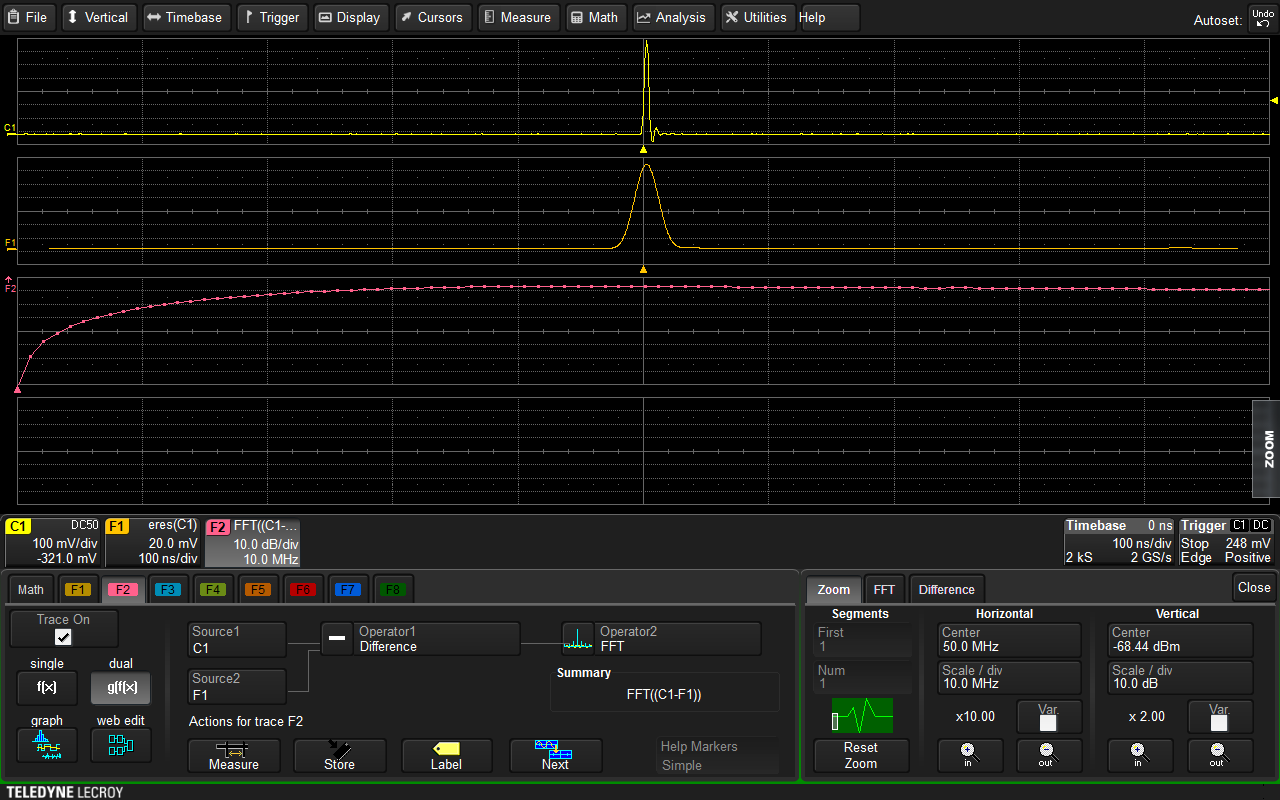Click the Next action for trace F2
1280x800 pixels.
555,756
